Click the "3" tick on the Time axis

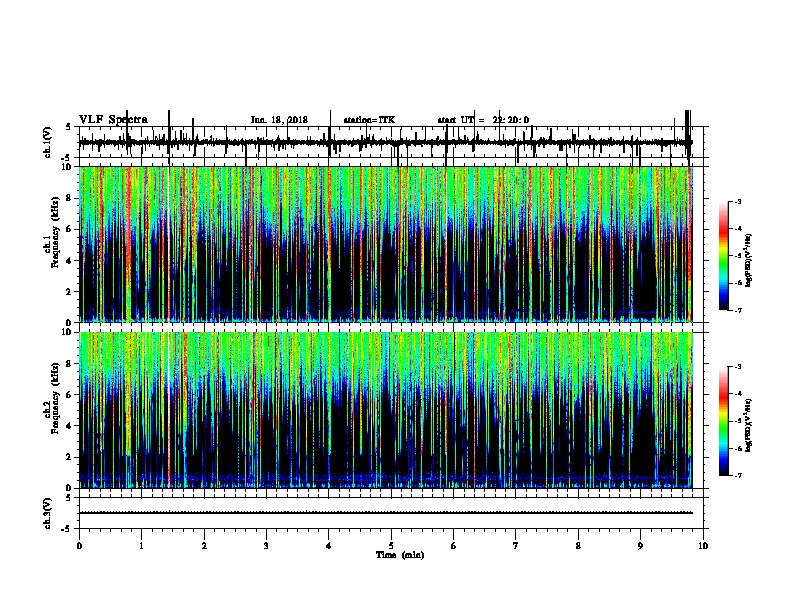pos(266,546)
